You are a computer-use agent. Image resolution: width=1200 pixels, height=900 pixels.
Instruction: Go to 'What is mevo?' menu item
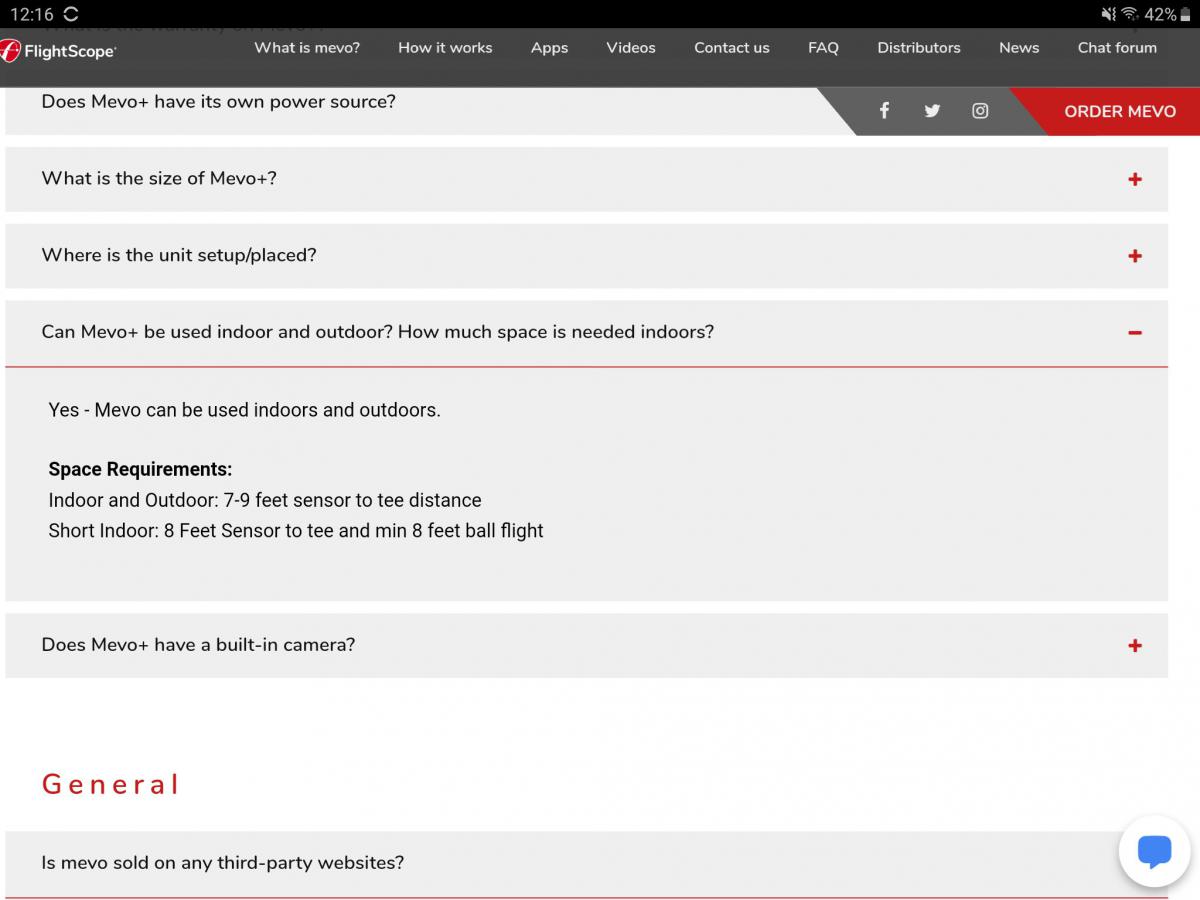(x=307, y=47)
